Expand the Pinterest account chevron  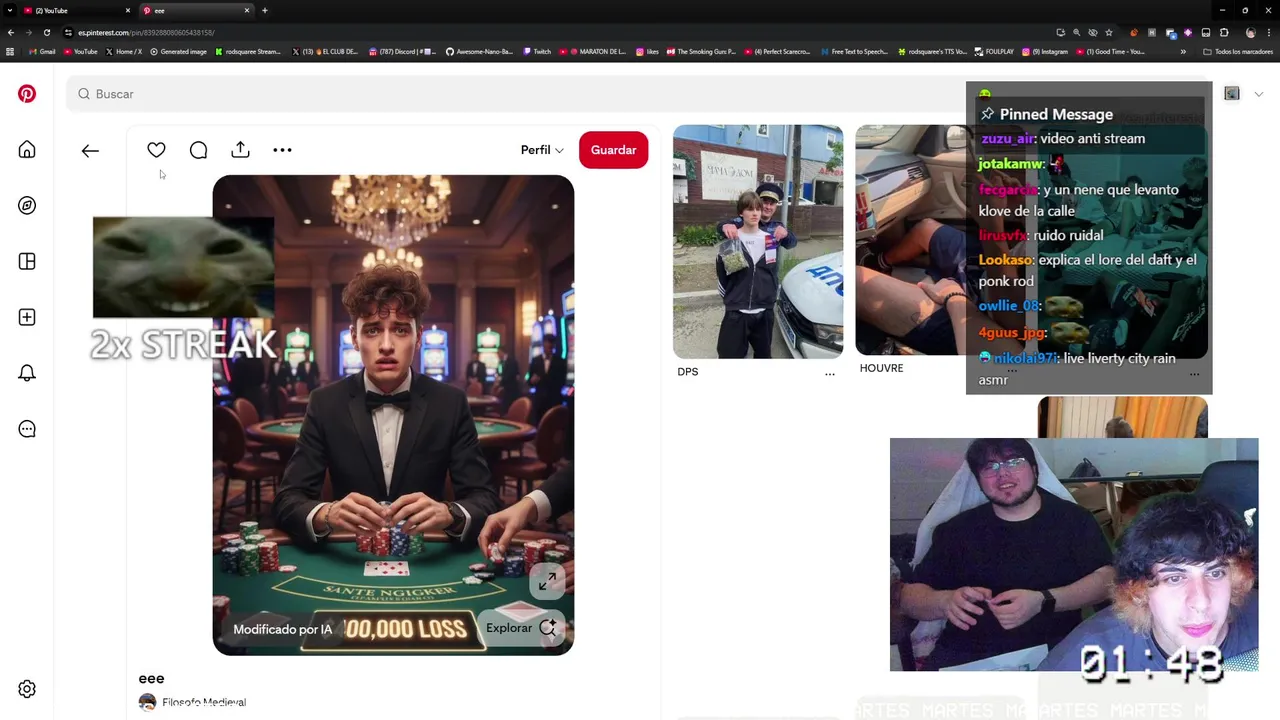tap(1258, 94)
